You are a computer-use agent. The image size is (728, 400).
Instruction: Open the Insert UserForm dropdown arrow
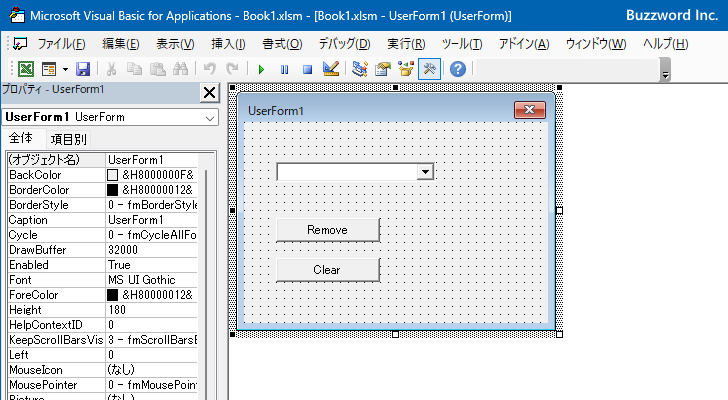pos(65,70)
